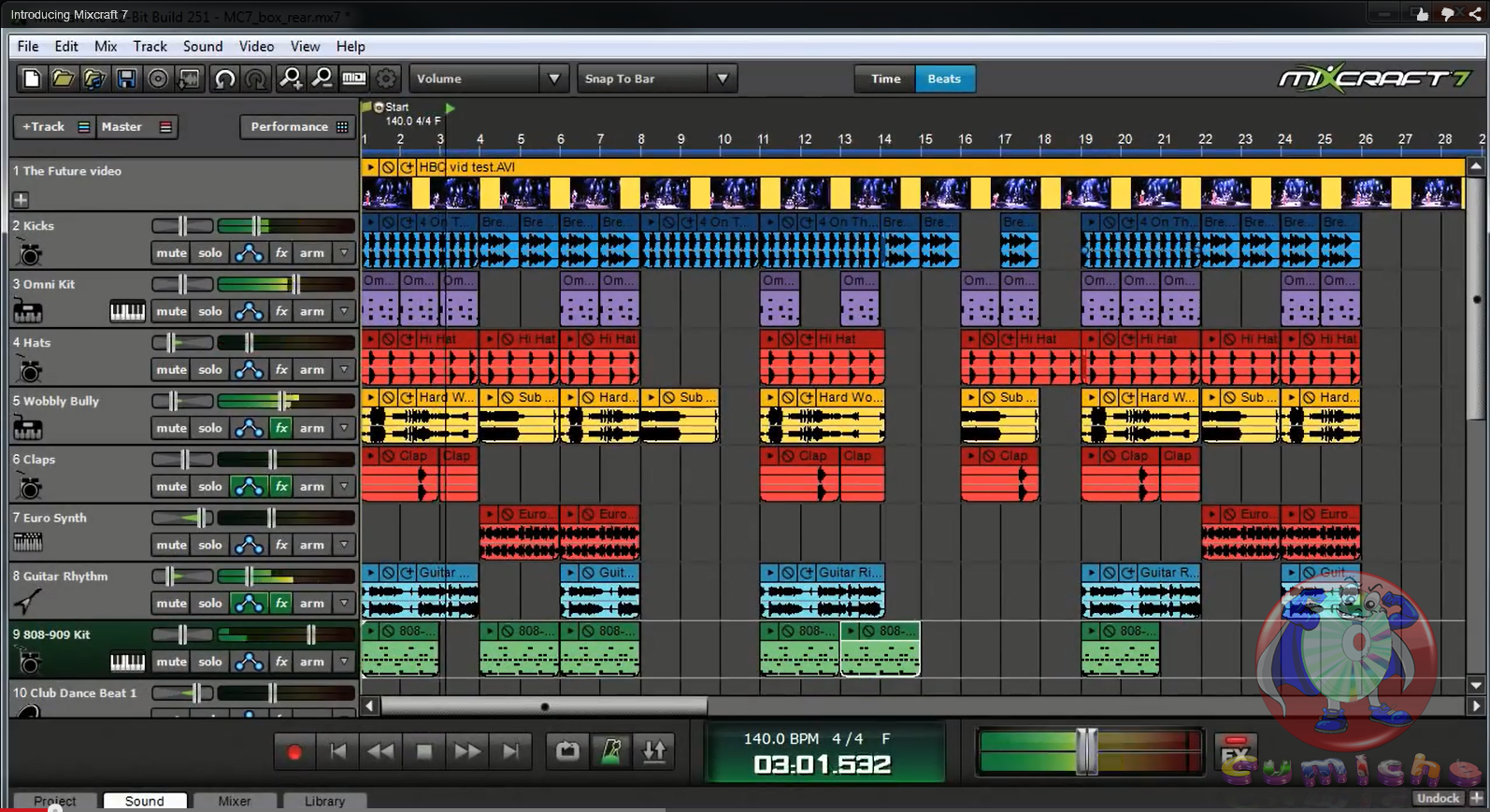The height and width of the screenshot is (812, 1490).
Task: Open the Video menu
Action: click(256, 46)
